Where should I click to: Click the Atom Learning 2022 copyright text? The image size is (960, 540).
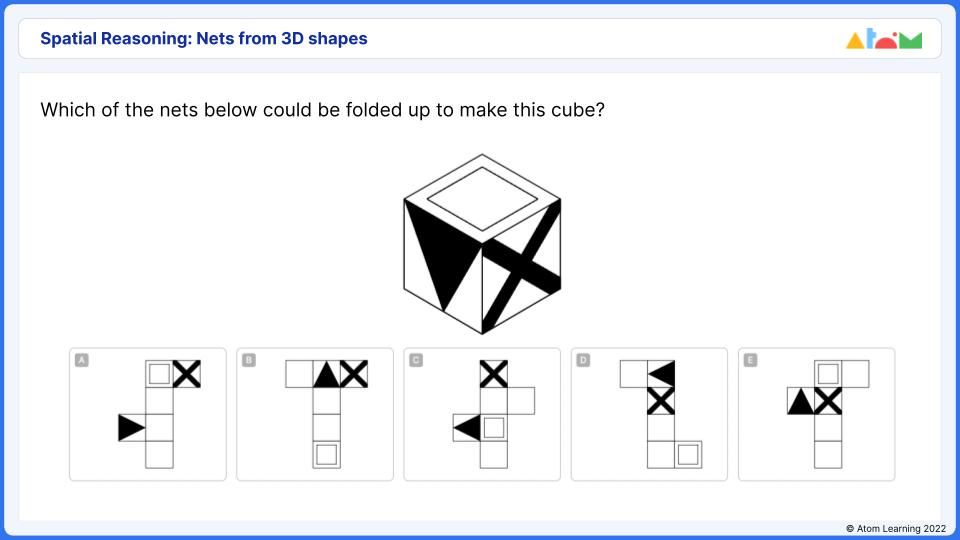896,528
